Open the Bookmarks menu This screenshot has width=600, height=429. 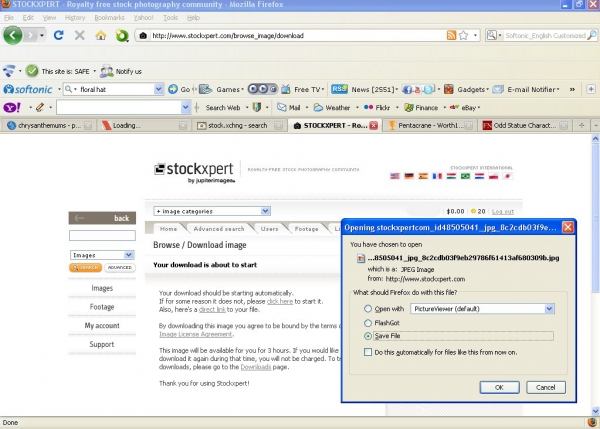pyautogui.click(x=109, y=18)
